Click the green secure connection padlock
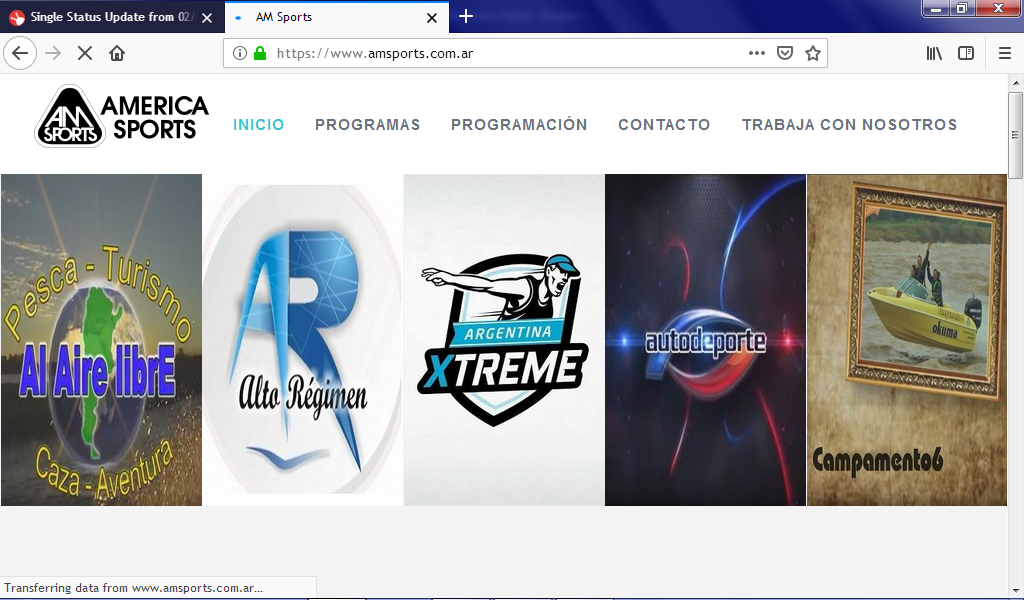 click(x=260, y=53)
